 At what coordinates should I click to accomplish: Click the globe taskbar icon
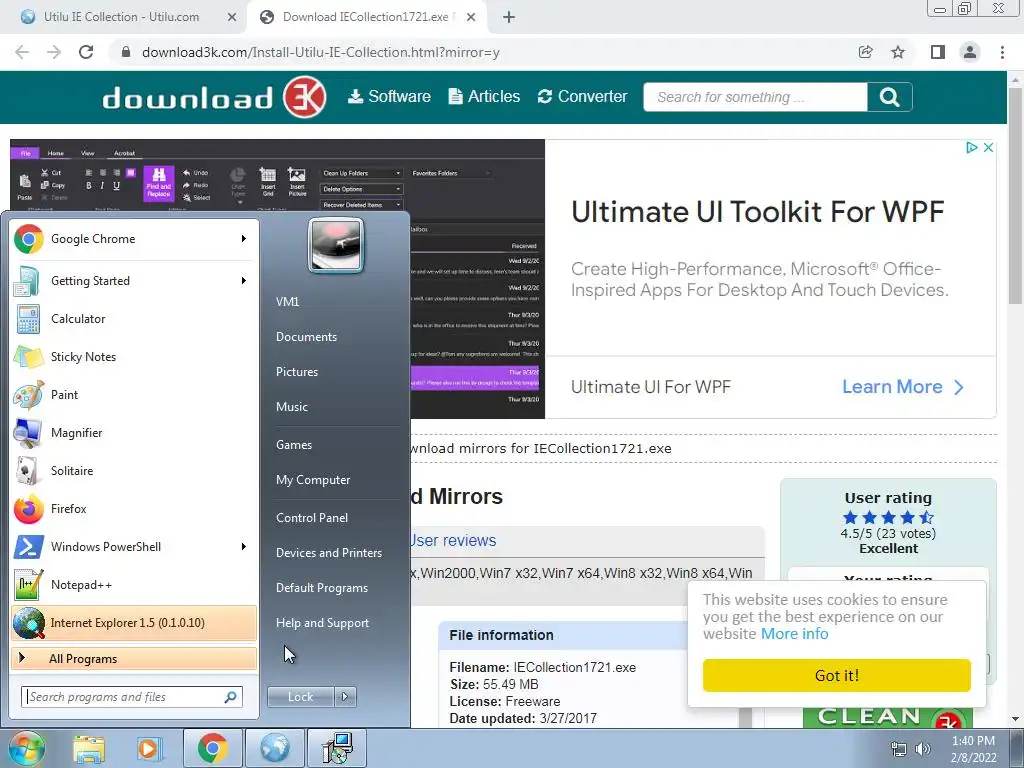[x=275, y=748]
